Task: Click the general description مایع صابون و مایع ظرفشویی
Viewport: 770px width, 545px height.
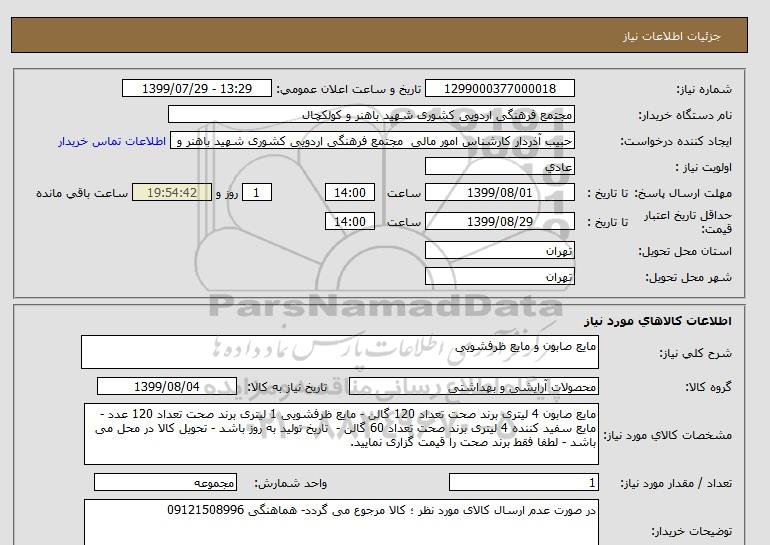Action: (x=340, y=352)
